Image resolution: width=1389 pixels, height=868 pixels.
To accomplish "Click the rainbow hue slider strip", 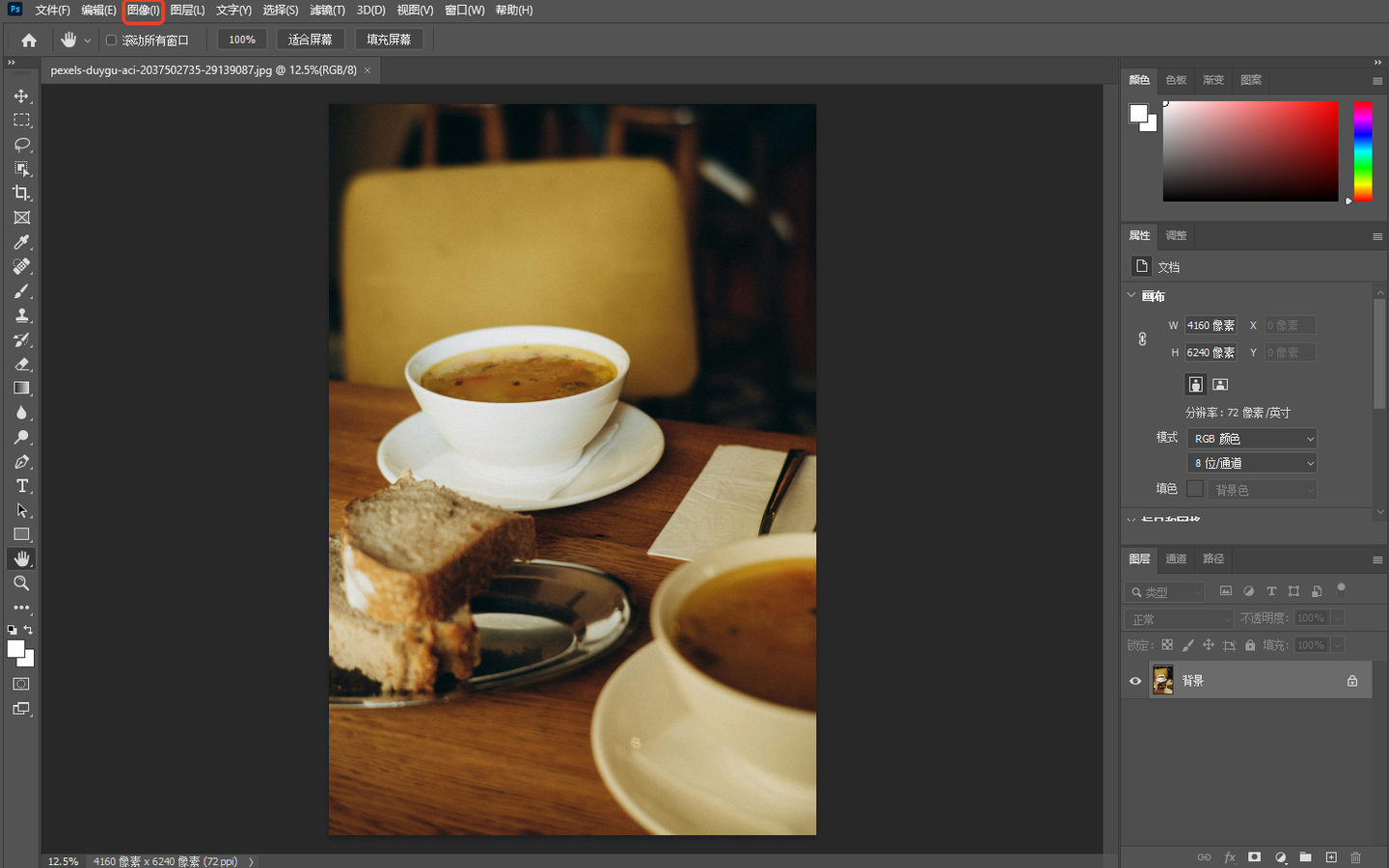I will (1362, 151).
